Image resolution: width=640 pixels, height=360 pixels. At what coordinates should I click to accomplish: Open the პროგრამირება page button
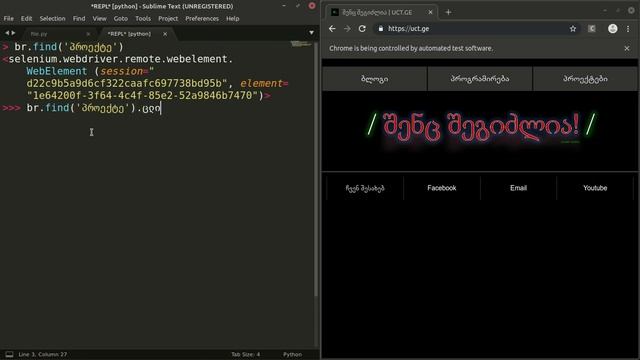(x=480, y=79)
